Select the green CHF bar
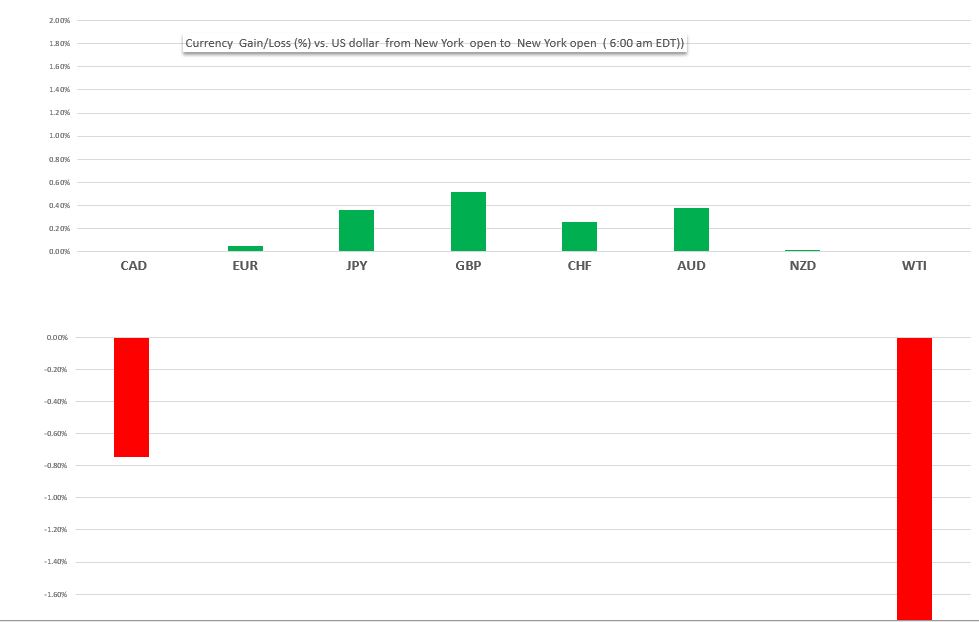Viewport: 979px width, 622px height. point(579,237)
